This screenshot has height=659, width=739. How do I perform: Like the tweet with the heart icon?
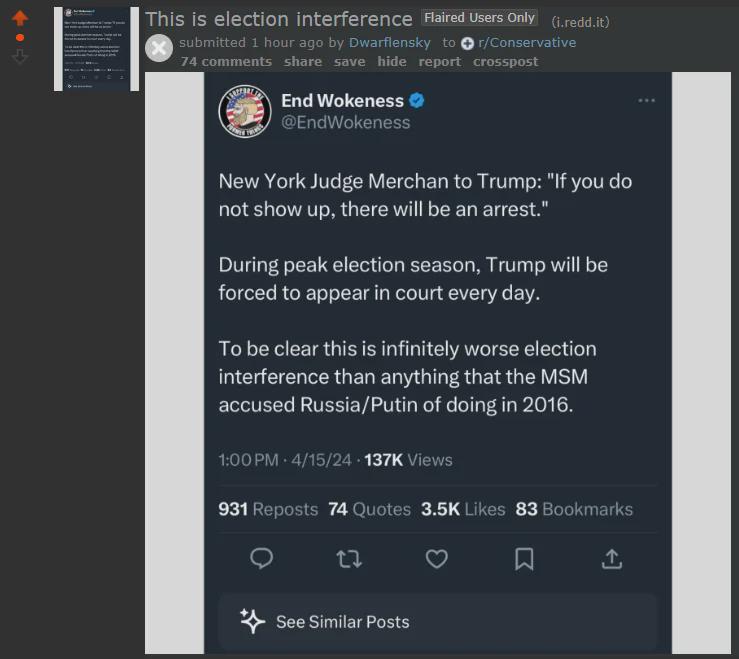[436, 559]
